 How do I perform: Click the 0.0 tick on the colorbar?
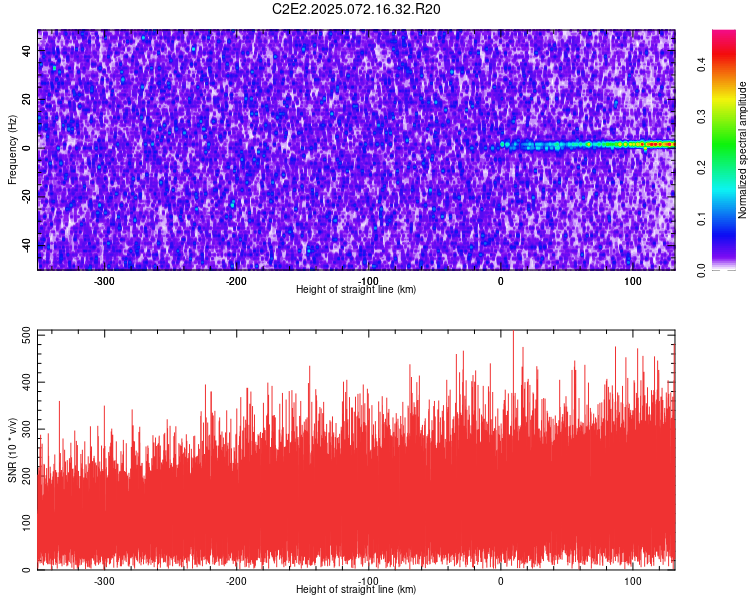click(702, 270)
